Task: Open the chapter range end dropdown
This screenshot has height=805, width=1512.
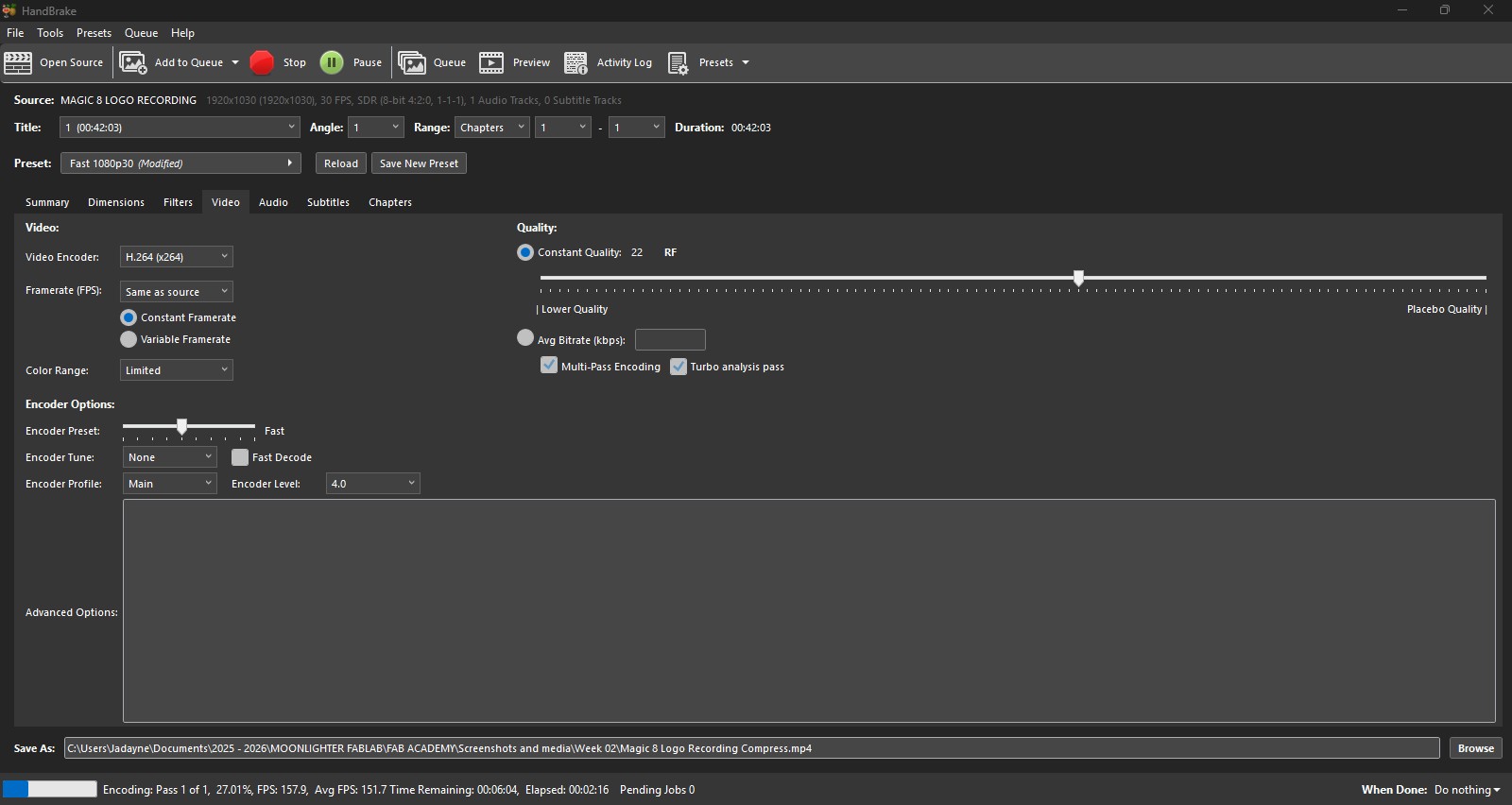Action: coord(637,128)
